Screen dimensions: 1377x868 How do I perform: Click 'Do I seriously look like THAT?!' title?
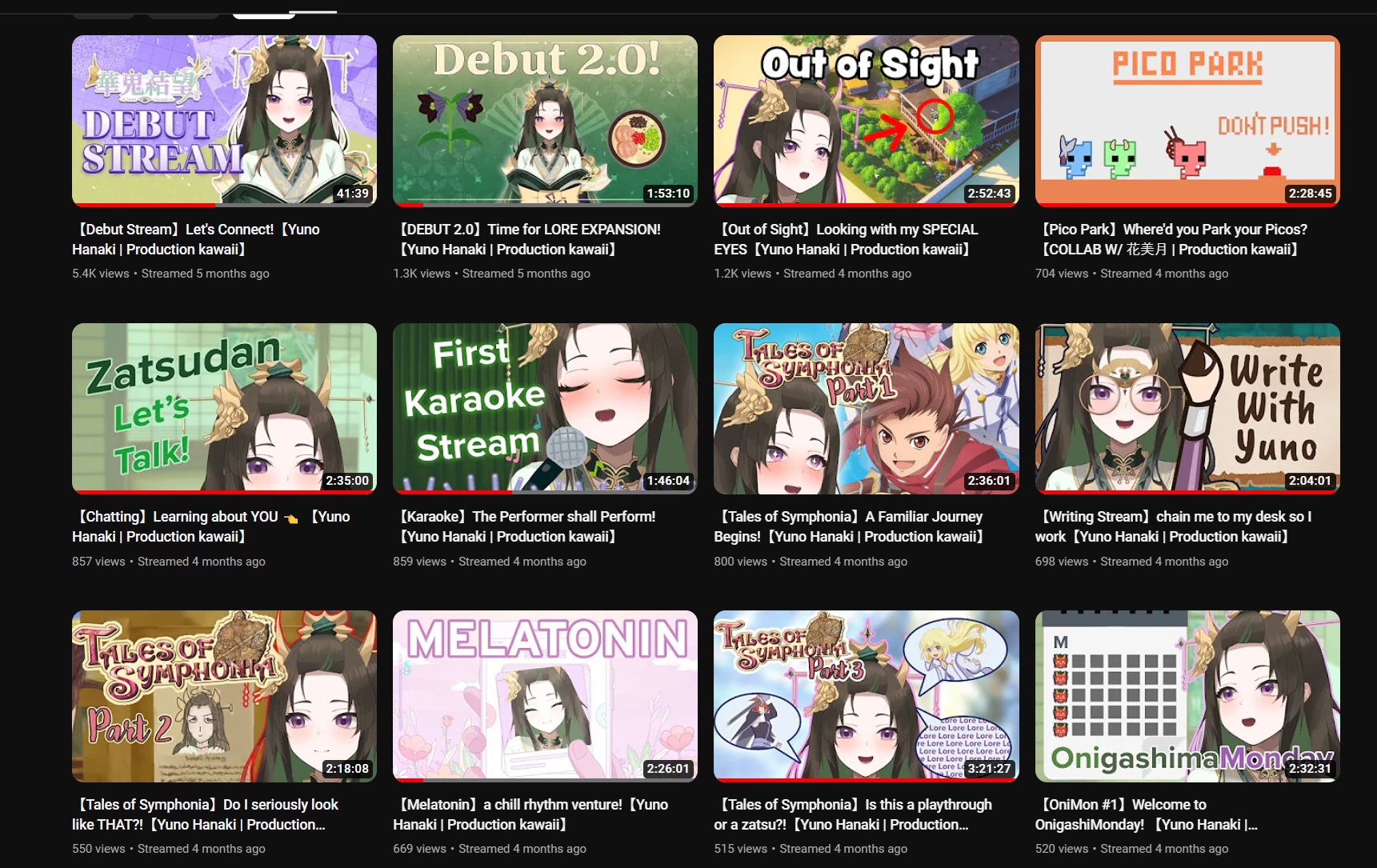(206, 814)
